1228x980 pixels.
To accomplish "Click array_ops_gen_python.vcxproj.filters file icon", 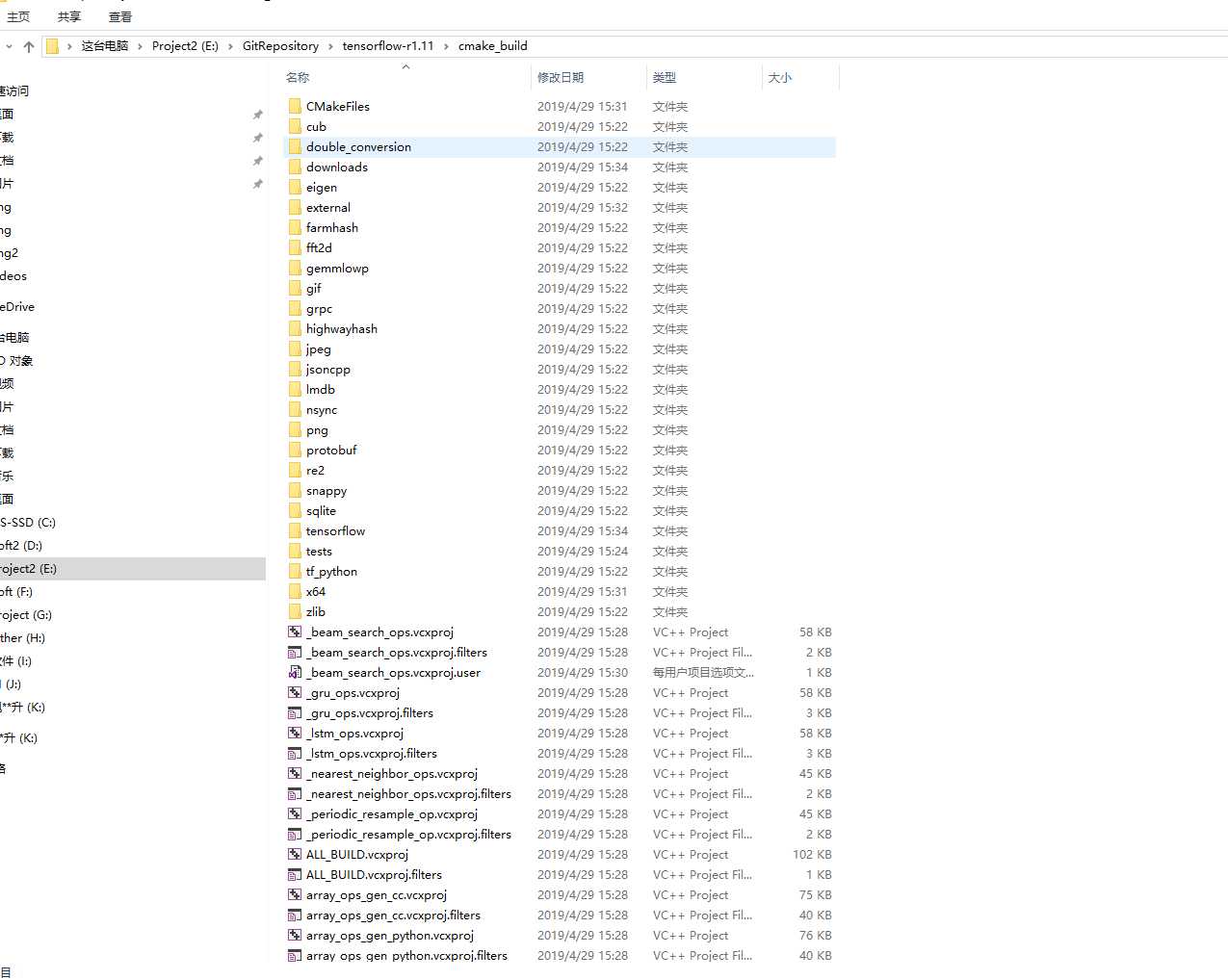I will click(x=295, y=955).
